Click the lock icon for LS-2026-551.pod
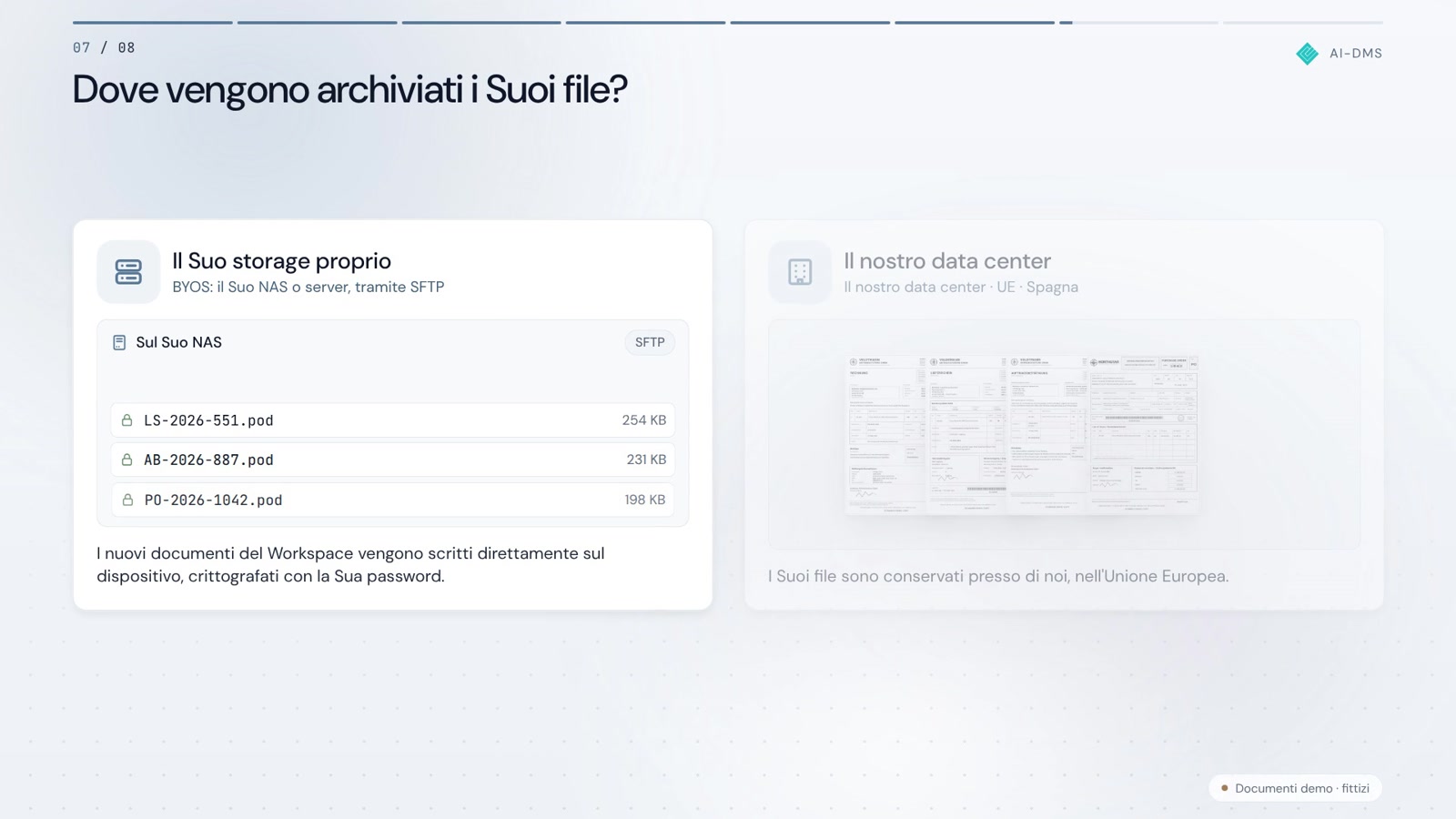Image resolution: width=1456 pixels, height=819 pixels. (x=127, y=420)
